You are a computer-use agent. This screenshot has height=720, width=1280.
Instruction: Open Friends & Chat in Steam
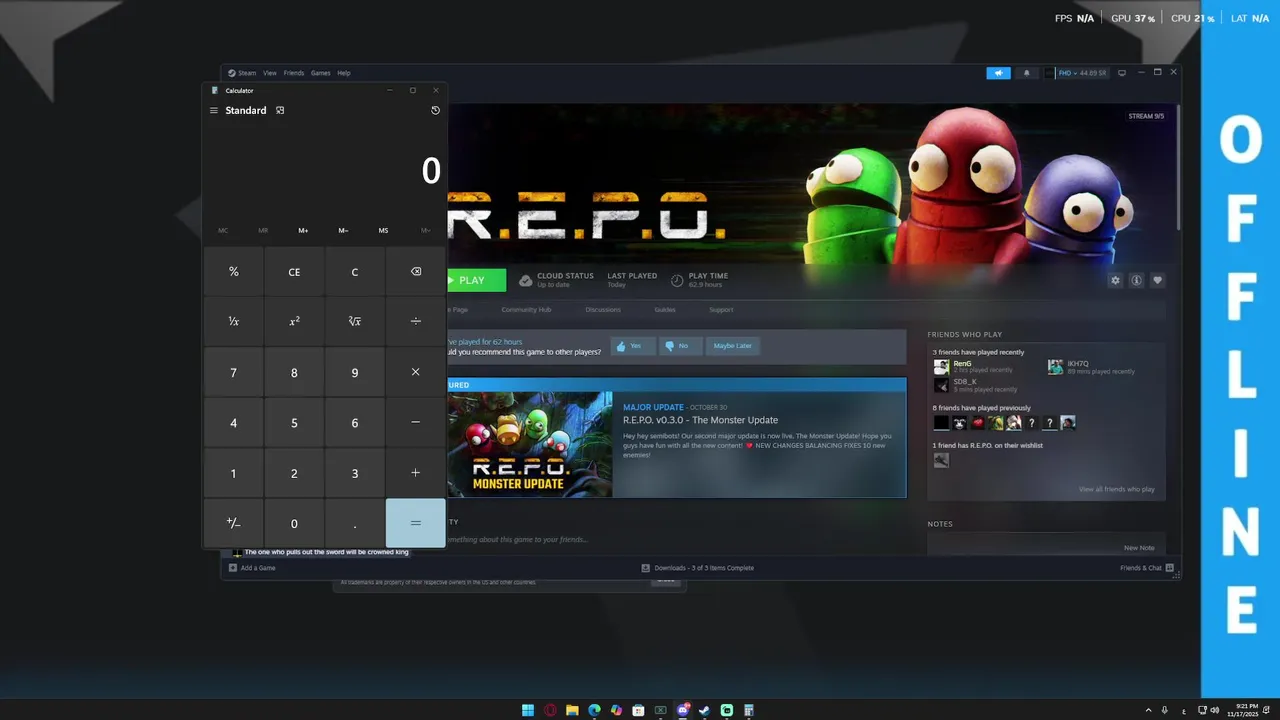(x=1147, y=568)
